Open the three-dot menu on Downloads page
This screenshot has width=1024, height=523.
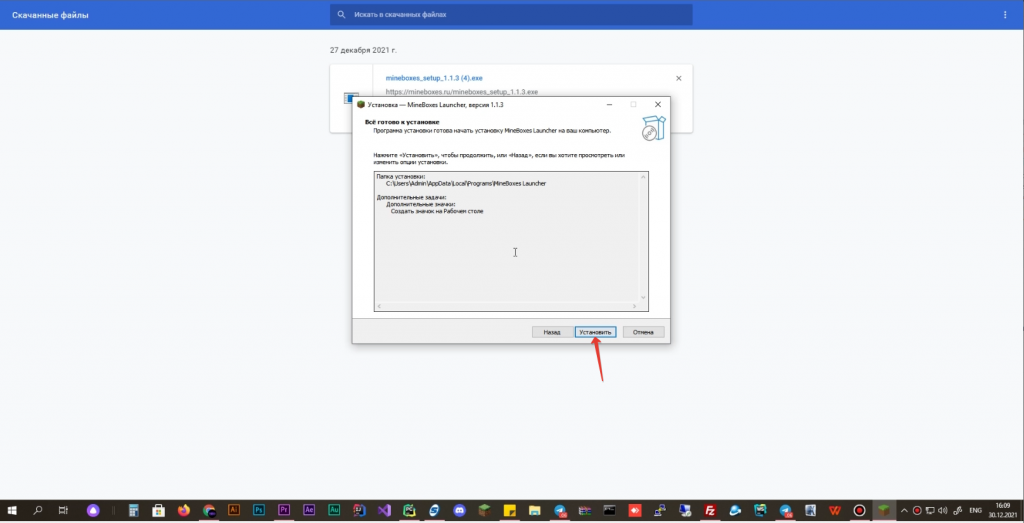(x=1005, y=15)
